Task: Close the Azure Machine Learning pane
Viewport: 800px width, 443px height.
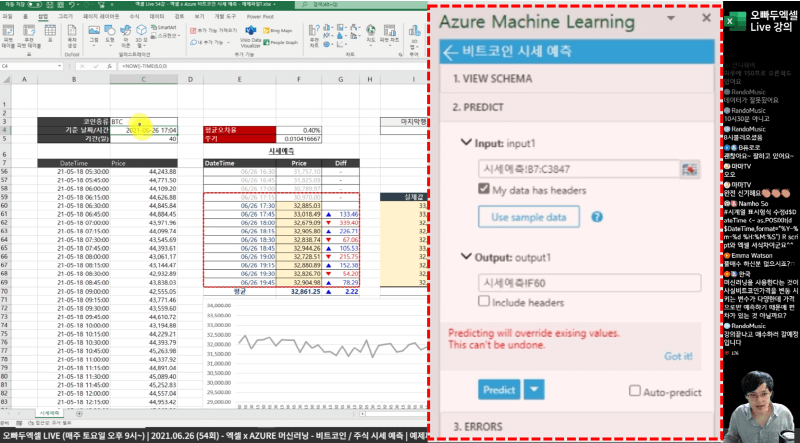Action: [x=706, y=18]
